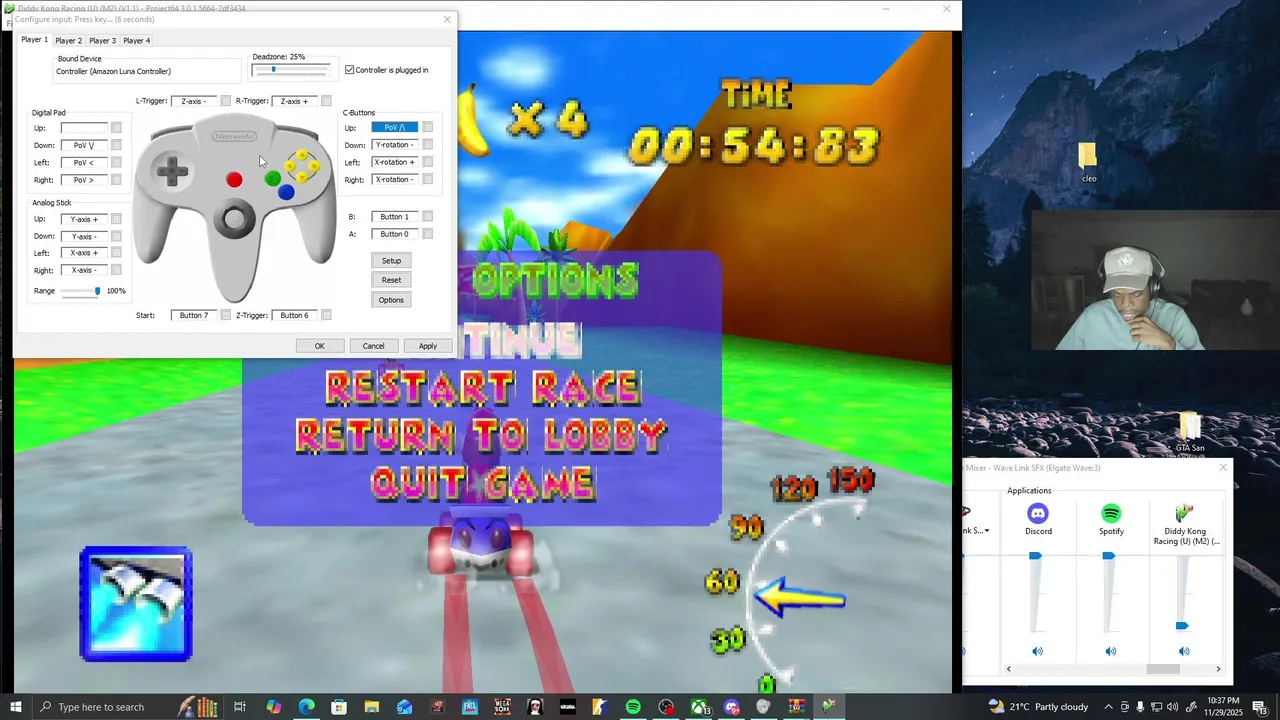The height and width of the screenshot is (720, 1280).
Task: Select QUIT GAME in the game menu
Action: 483,484
